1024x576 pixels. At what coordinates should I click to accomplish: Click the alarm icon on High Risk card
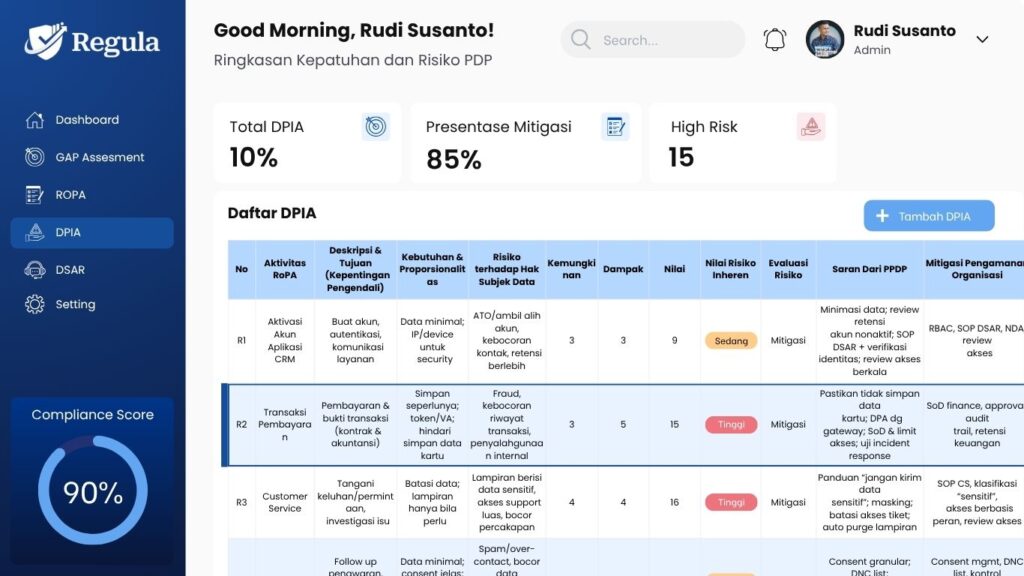[x=813, y=126]
